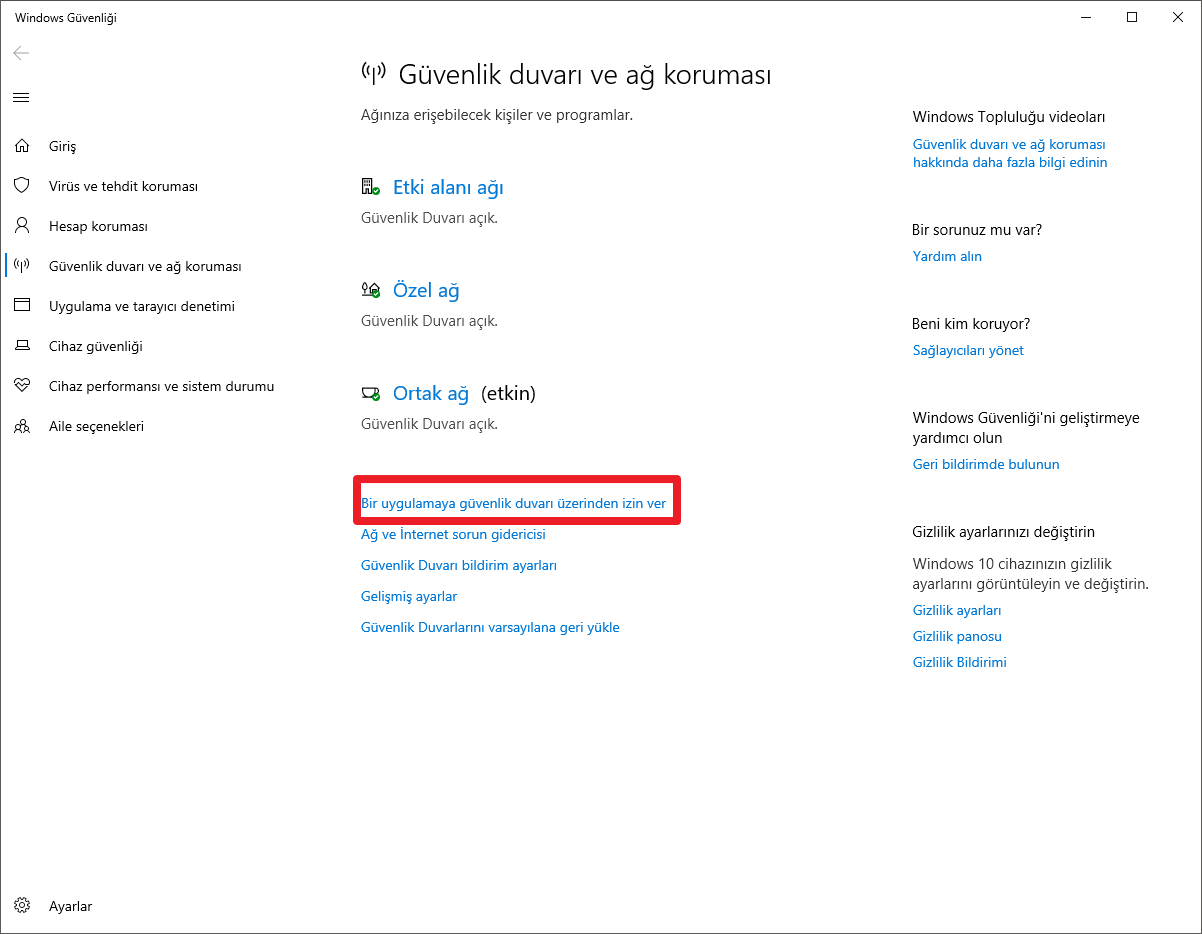The height and width of the screenshot is (934, 1202).
Task: Click the person icon for Hesap koruması
Action: coord(21,226)
